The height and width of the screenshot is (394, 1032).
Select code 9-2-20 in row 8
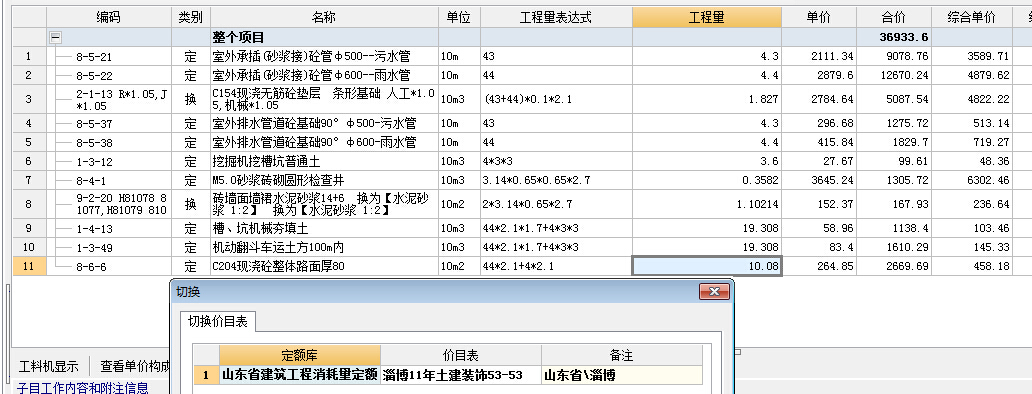click(x=122, y=205)
